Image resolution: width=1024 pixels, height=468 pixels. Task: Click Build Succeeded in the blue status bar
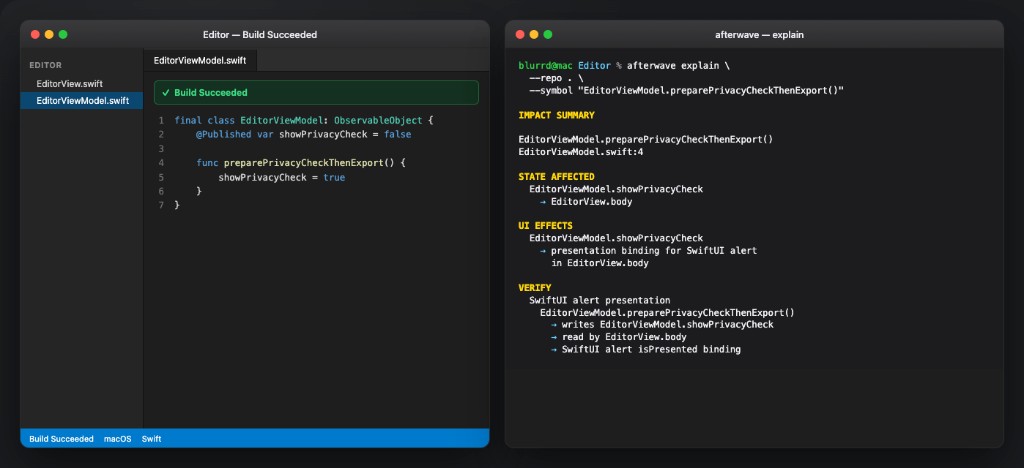[61, 439]
